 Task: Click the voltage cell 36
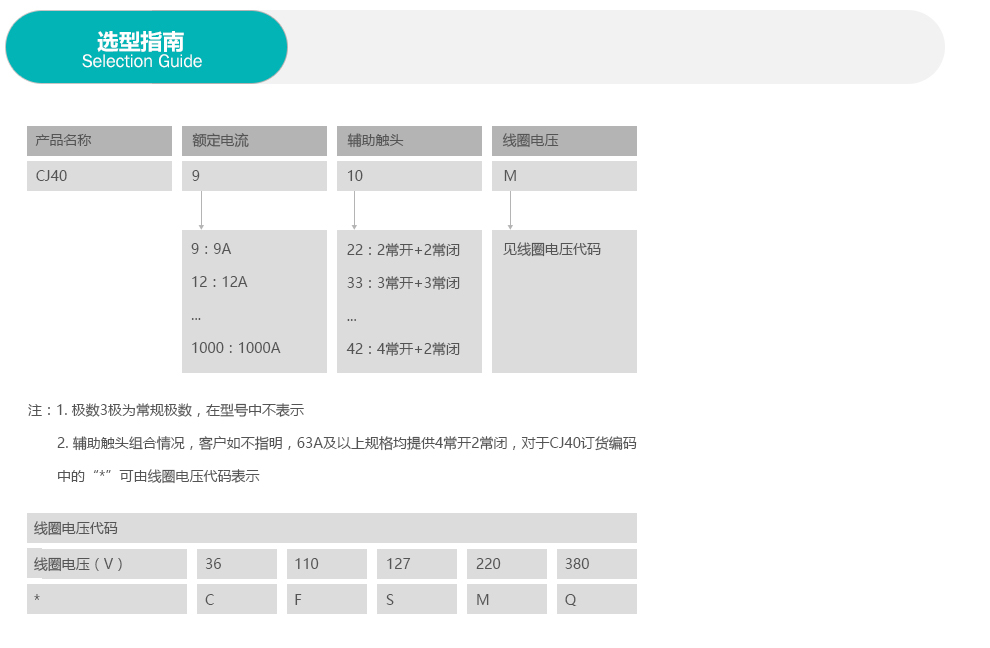coord(237,564)
